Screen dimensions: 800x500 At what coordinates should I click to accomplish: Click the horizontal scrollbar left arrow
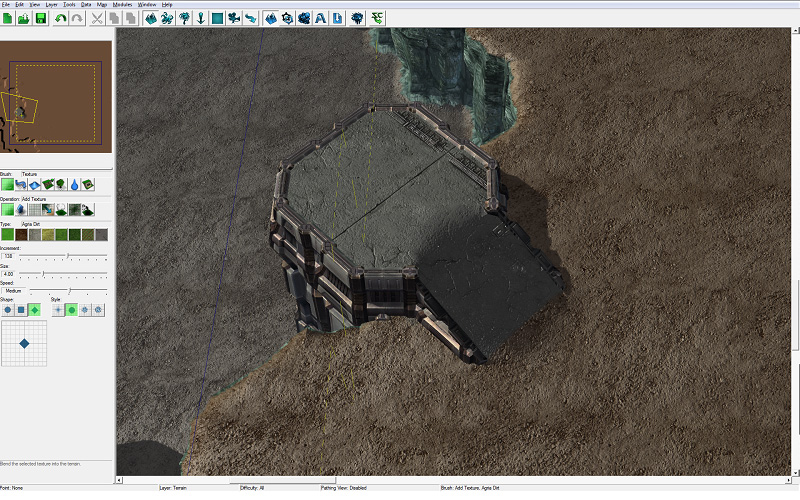click(x=119, y=480)
